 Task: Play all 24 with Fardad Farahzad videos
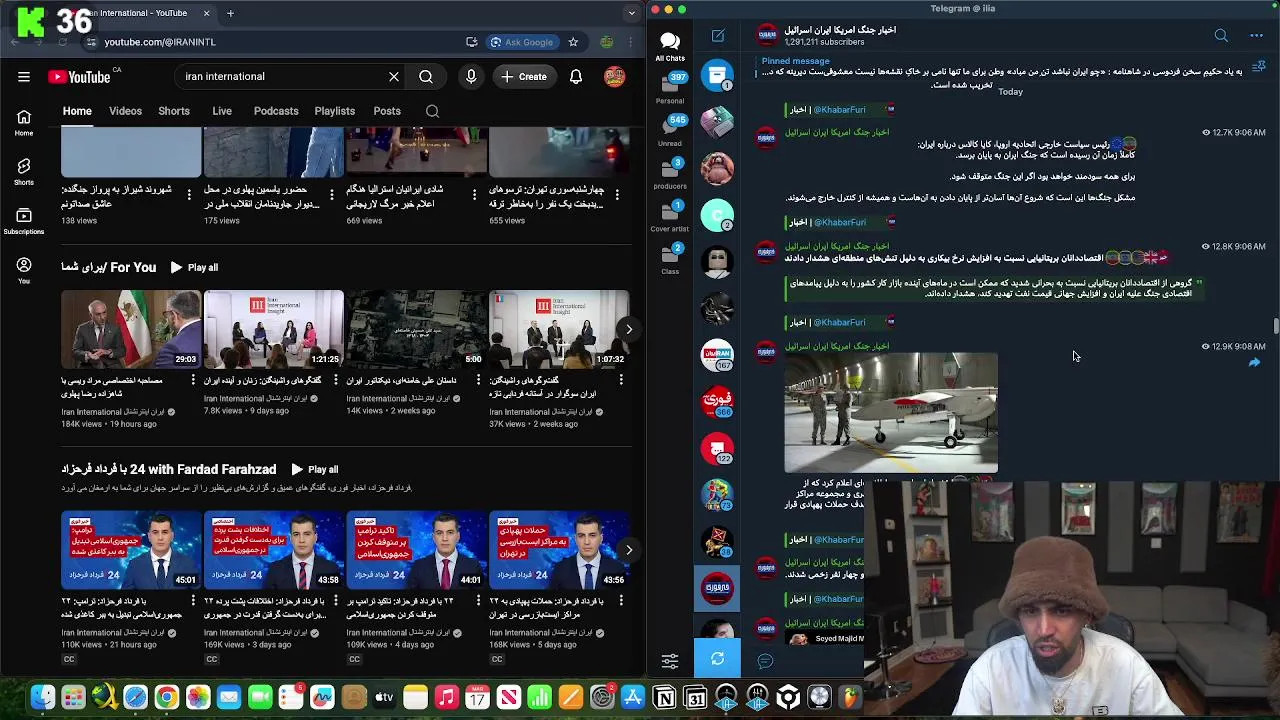pyautogui.click(x=314, y=469)
